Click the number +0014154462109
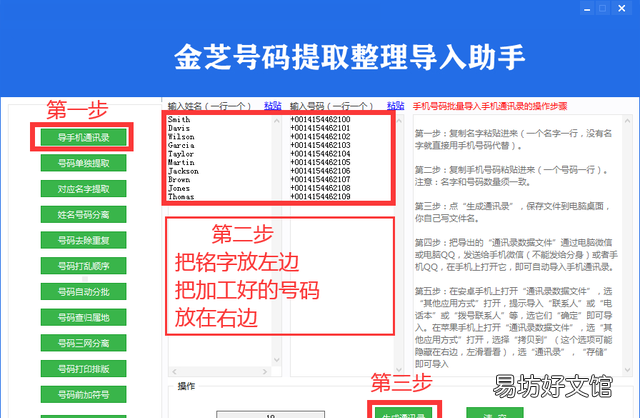This screenshot has width=640, height=418. coord(320,196)
